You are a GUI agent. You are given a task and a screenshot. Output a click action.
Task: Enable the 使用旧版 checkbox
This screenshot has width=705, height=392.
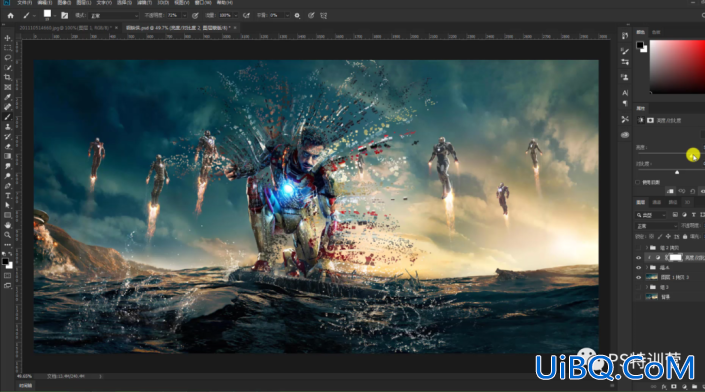point(638,182)
